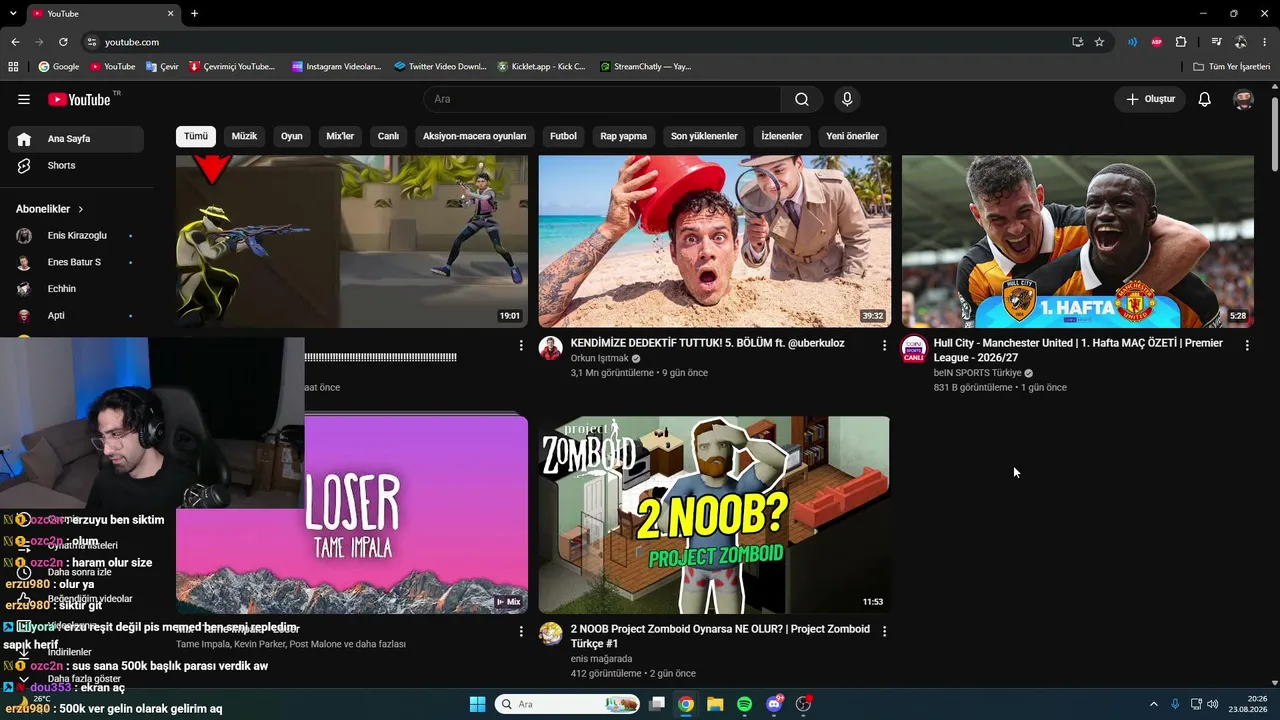
Task: Open the Twitter Video Downl bookmark
Action: pos(440,67)
